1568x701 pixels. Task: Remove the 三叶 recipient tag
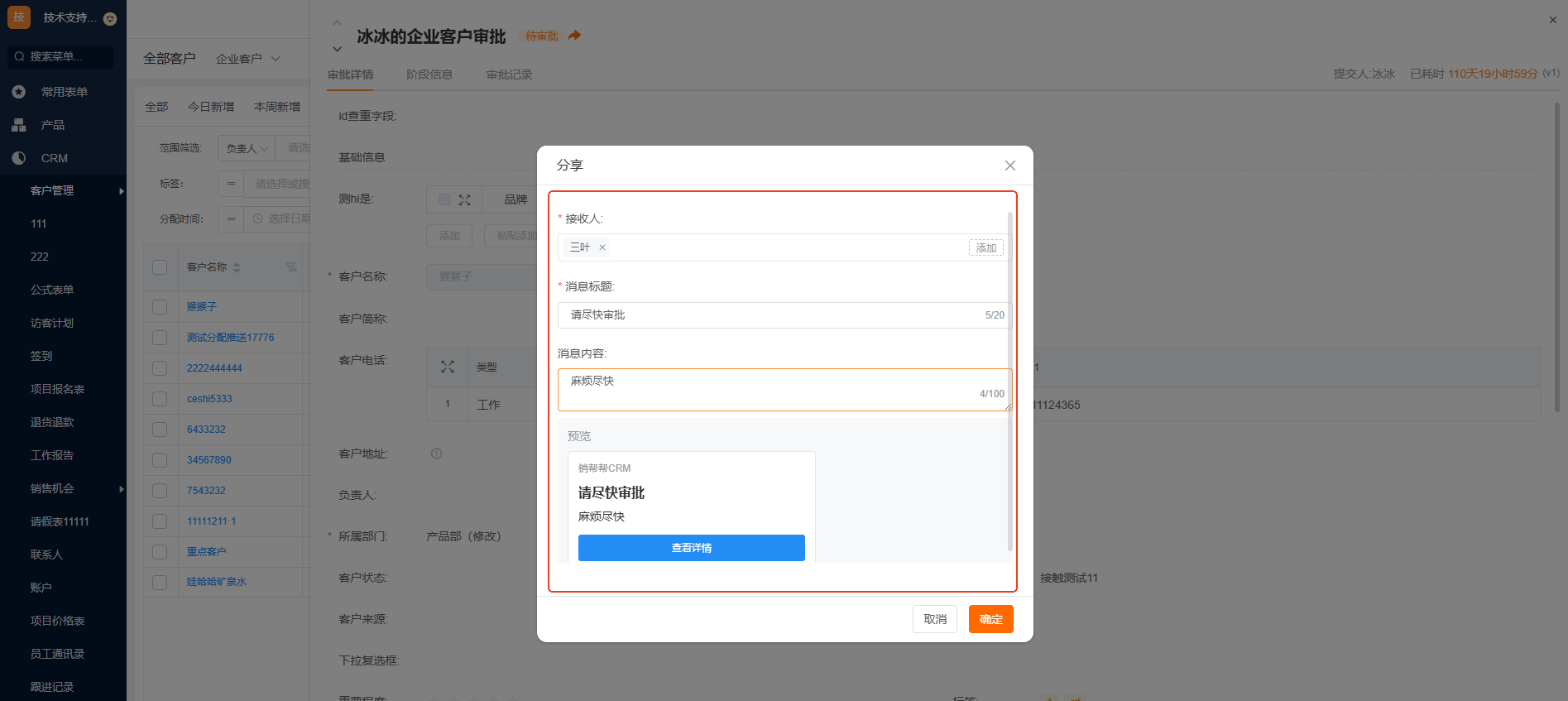coord(602,247)
